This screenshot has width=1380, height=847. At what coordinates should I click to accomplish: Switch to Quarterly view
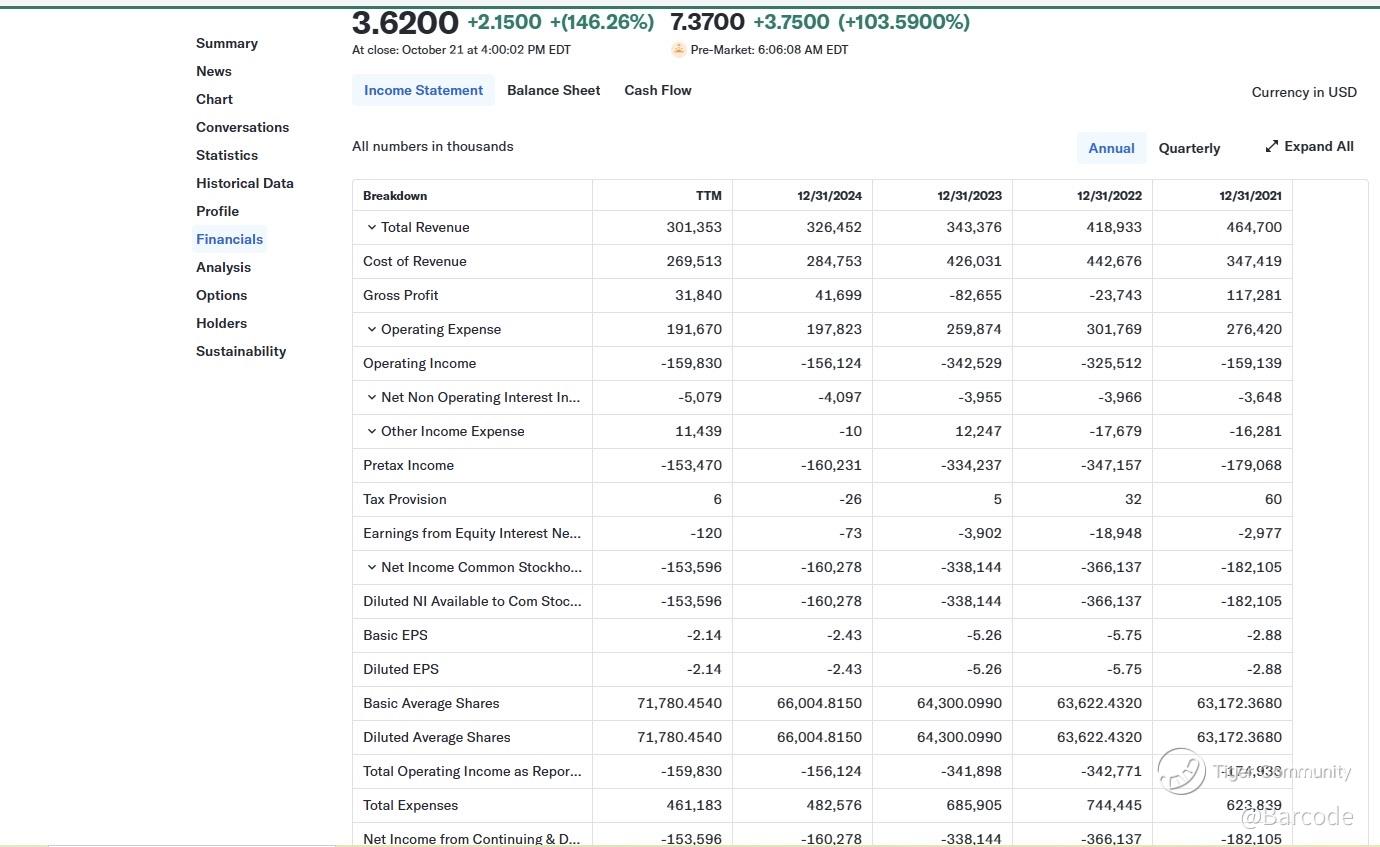1189,148
